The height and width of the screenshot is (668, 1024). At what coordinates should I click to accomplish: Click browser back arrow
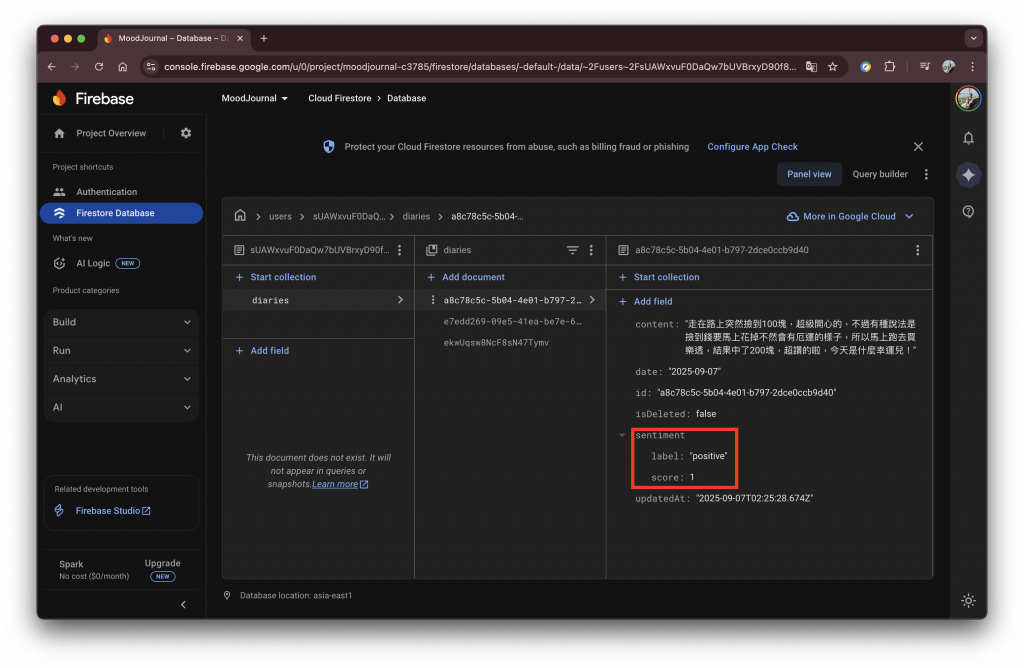[x=52, y=67]
